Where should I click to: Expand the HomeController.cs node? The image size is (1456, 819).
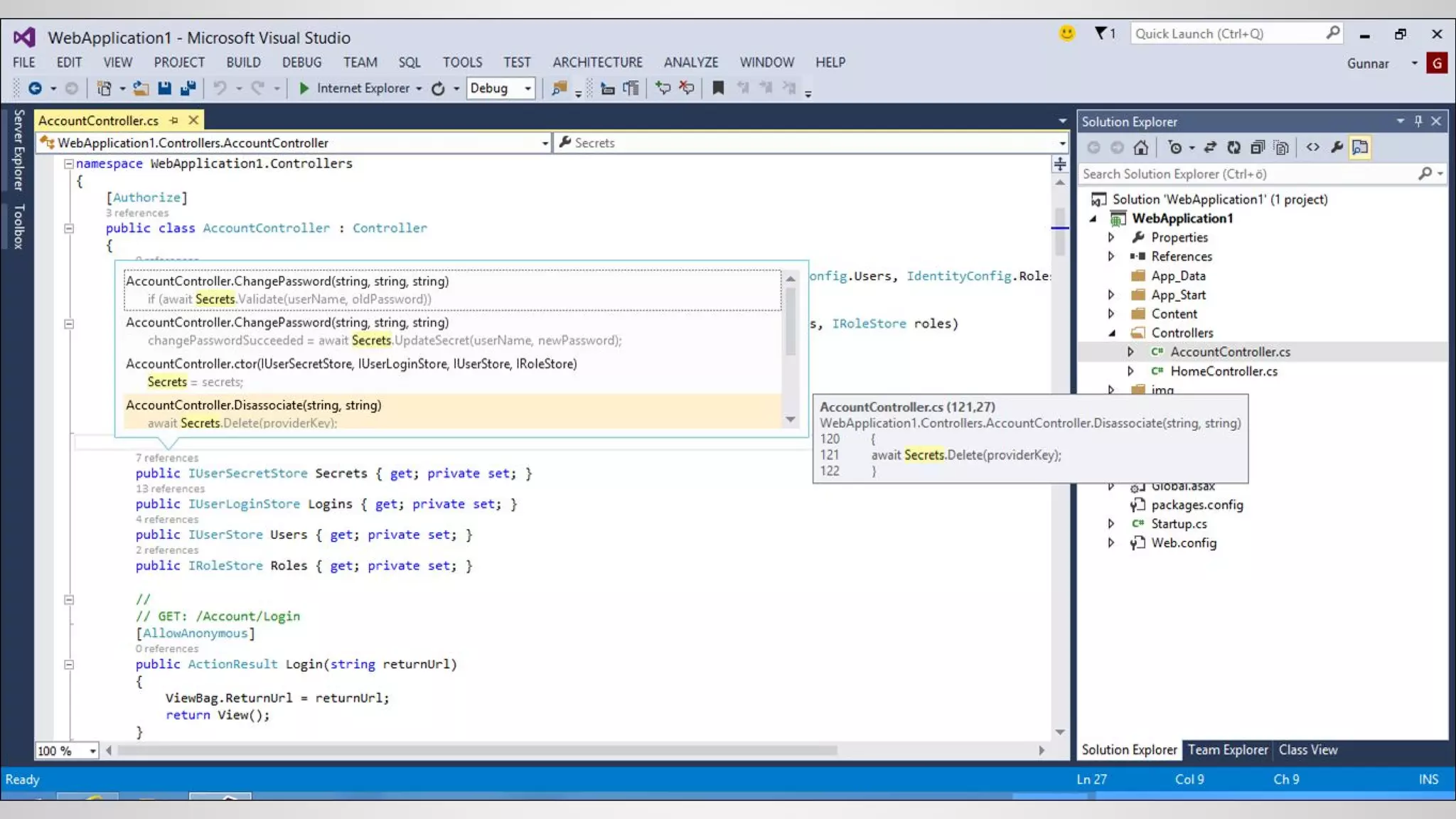pyautogui.click(x=1130, y=371)
